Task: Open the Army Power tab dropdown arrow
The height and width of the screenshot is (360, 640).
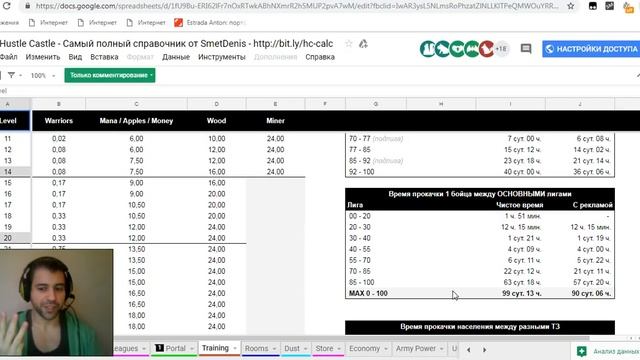Action: point(441,349)
